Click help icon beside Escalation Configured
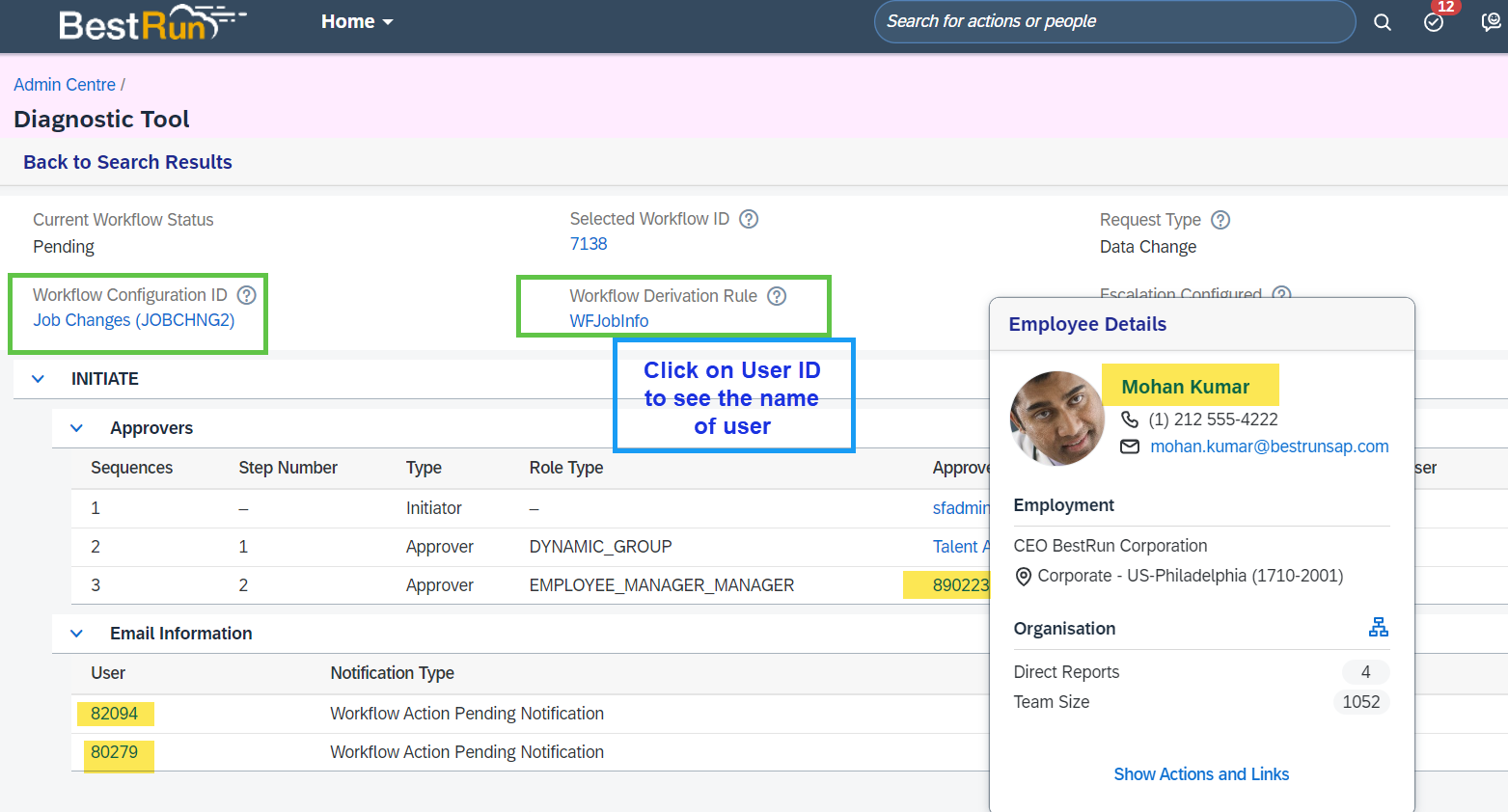The height and width of the screenshot is (812, 1508). (x=1281, y=293)
